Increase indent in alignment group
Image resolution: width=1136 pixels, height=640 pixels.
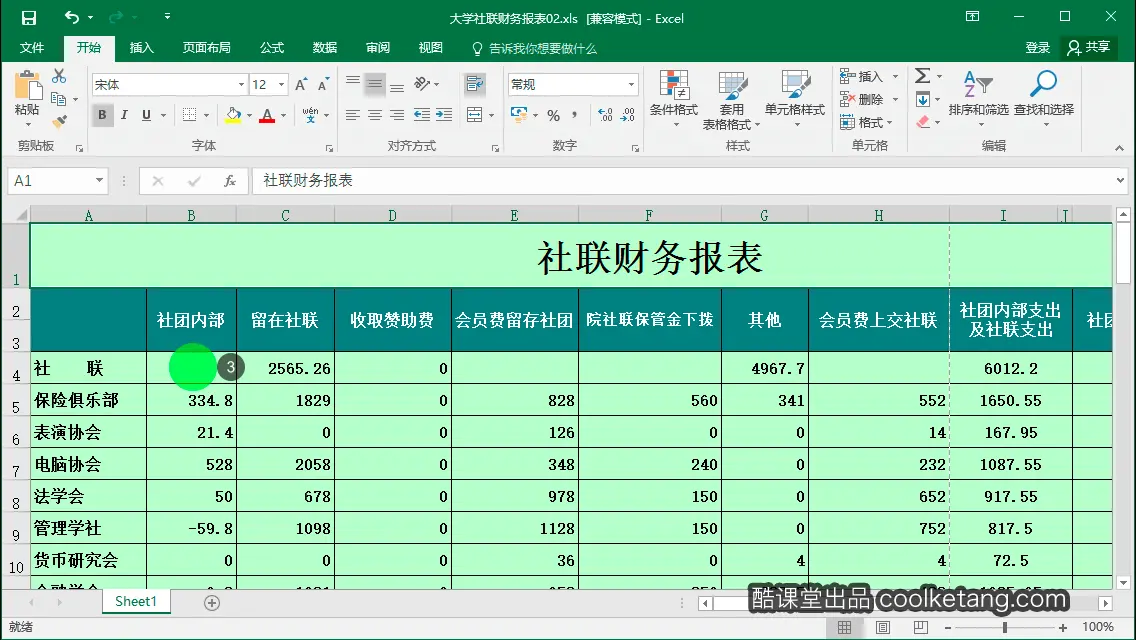tap(443, 115)
